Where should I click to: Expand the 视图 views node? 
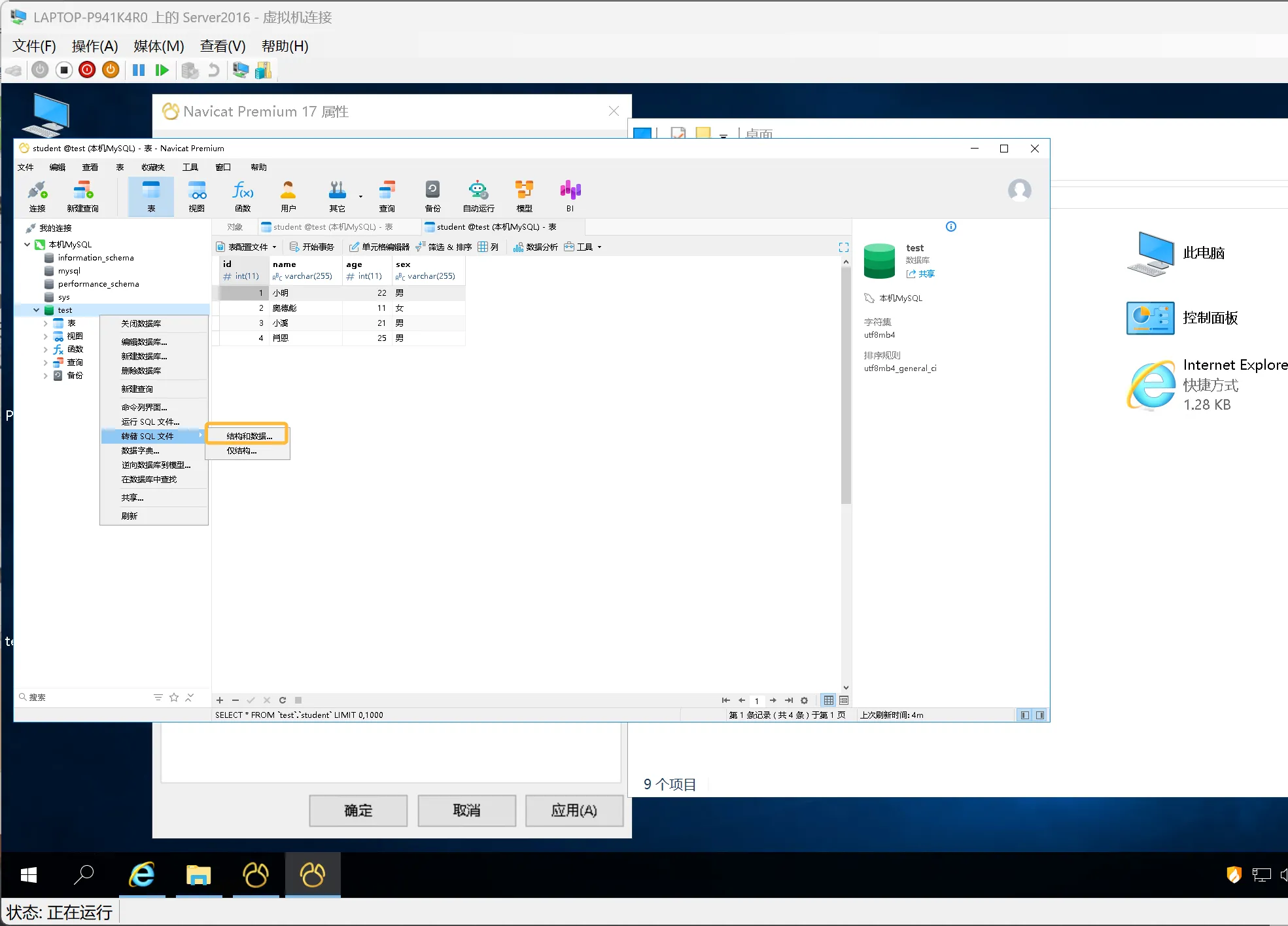click(x=45, y=336)
